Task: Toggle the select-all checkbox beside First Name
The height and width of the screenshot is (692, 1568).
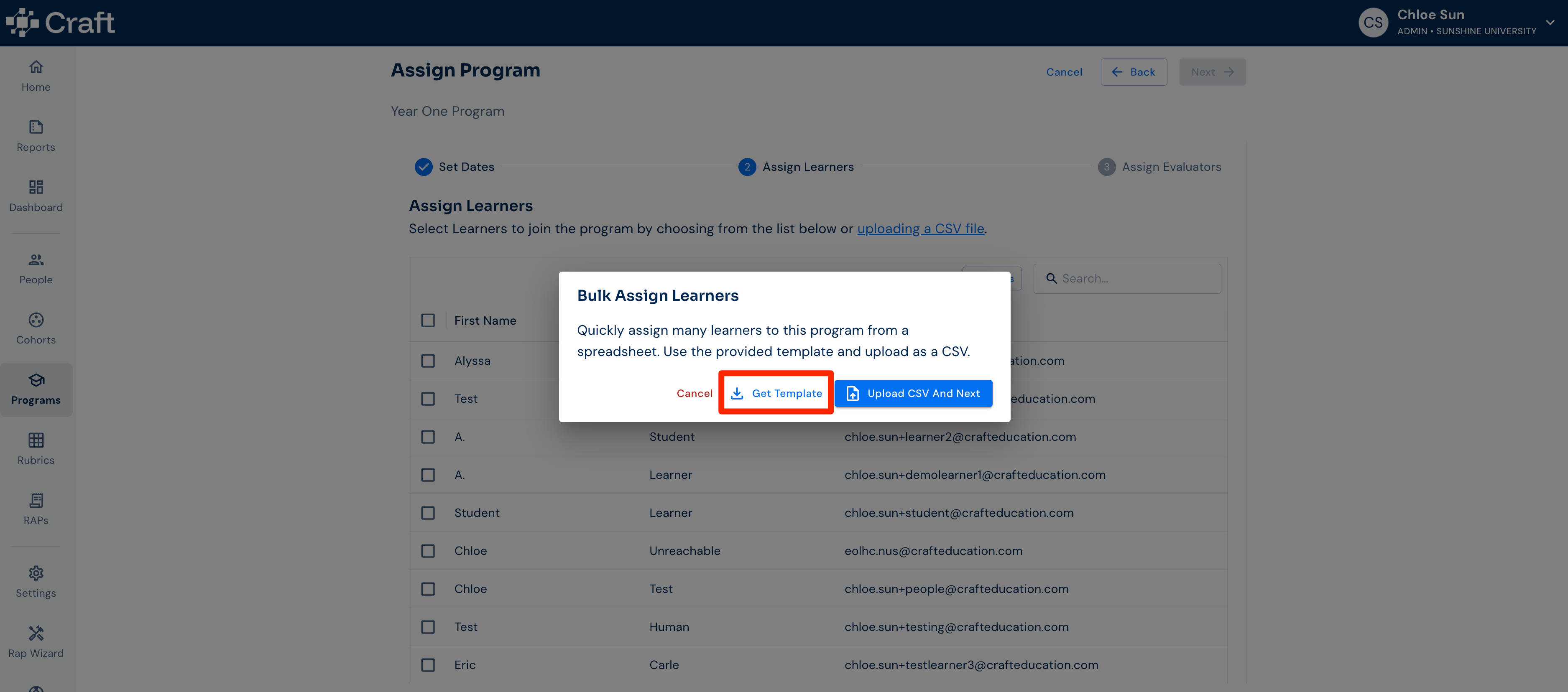Action: (428, 321)
